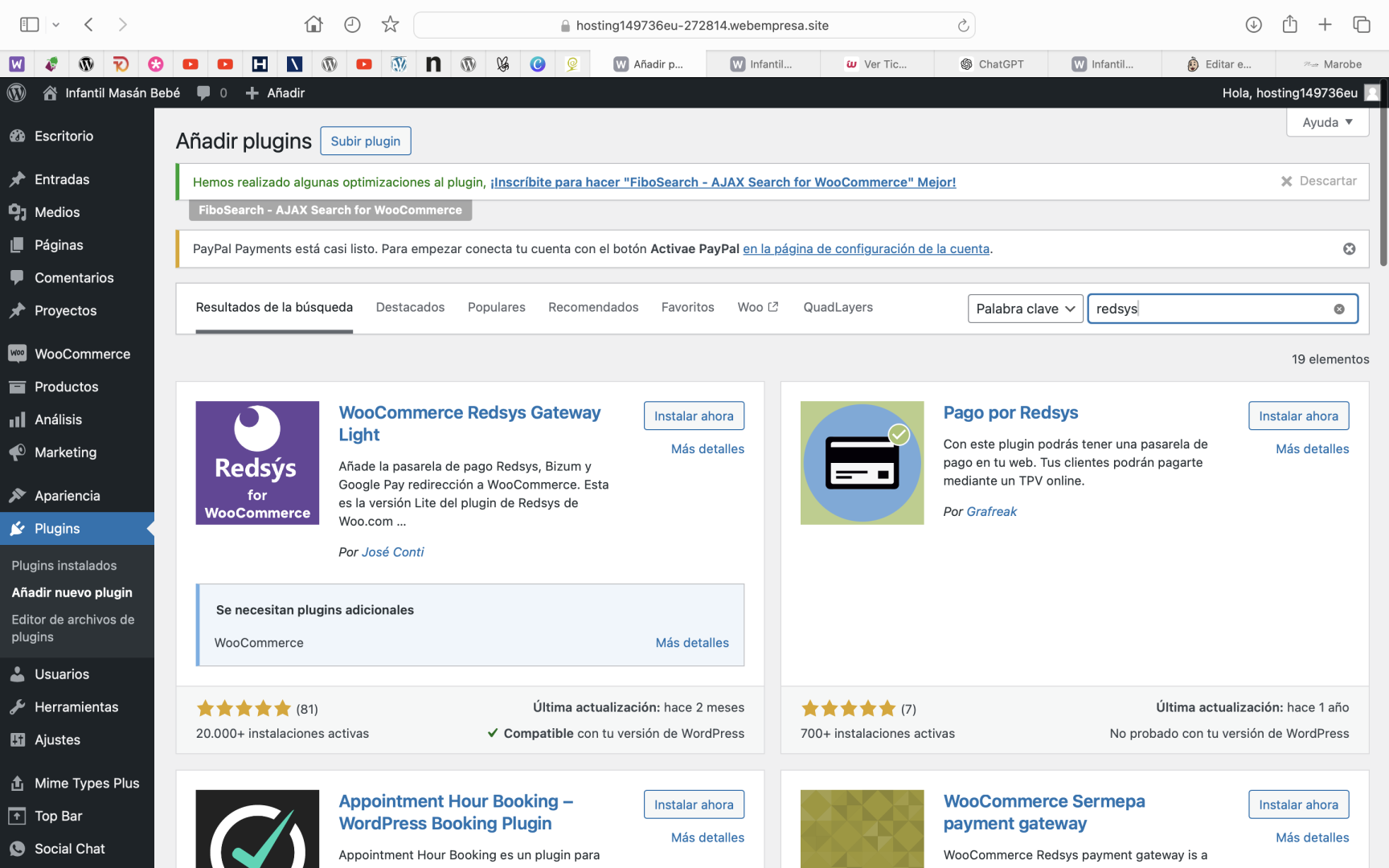This screenshot has width=1389, height=868.
Task: Install WooCommerce Redsys Gateway Light now
Action: pyautogui.click(x=694, y=416)
